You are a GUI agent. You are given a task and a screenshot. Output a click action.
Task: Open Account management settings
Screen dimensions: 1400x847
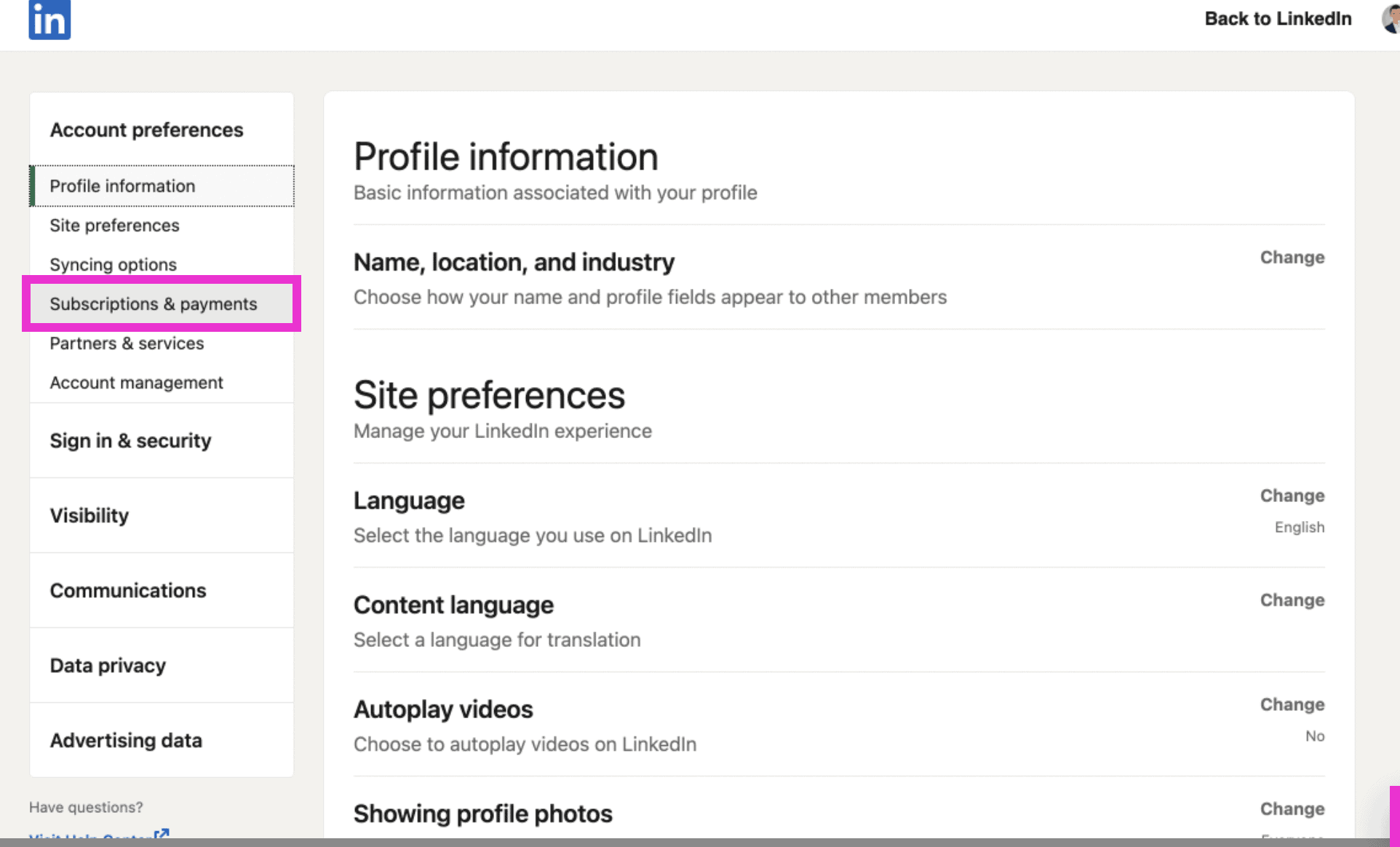tap(136, 383)
